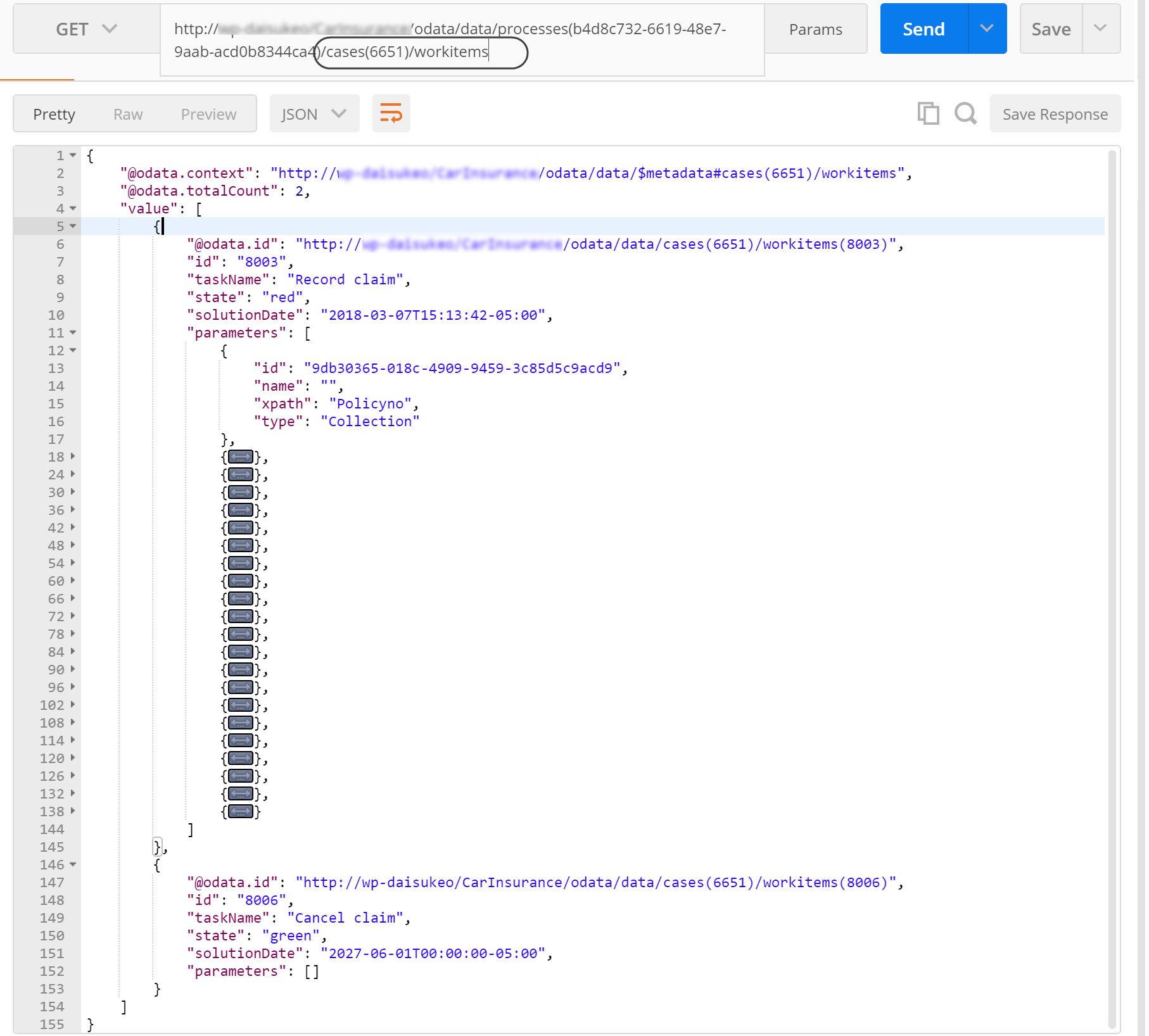Click the "Collection" type value
The image size is (1149, 1036).
click(x=370, y=422)
